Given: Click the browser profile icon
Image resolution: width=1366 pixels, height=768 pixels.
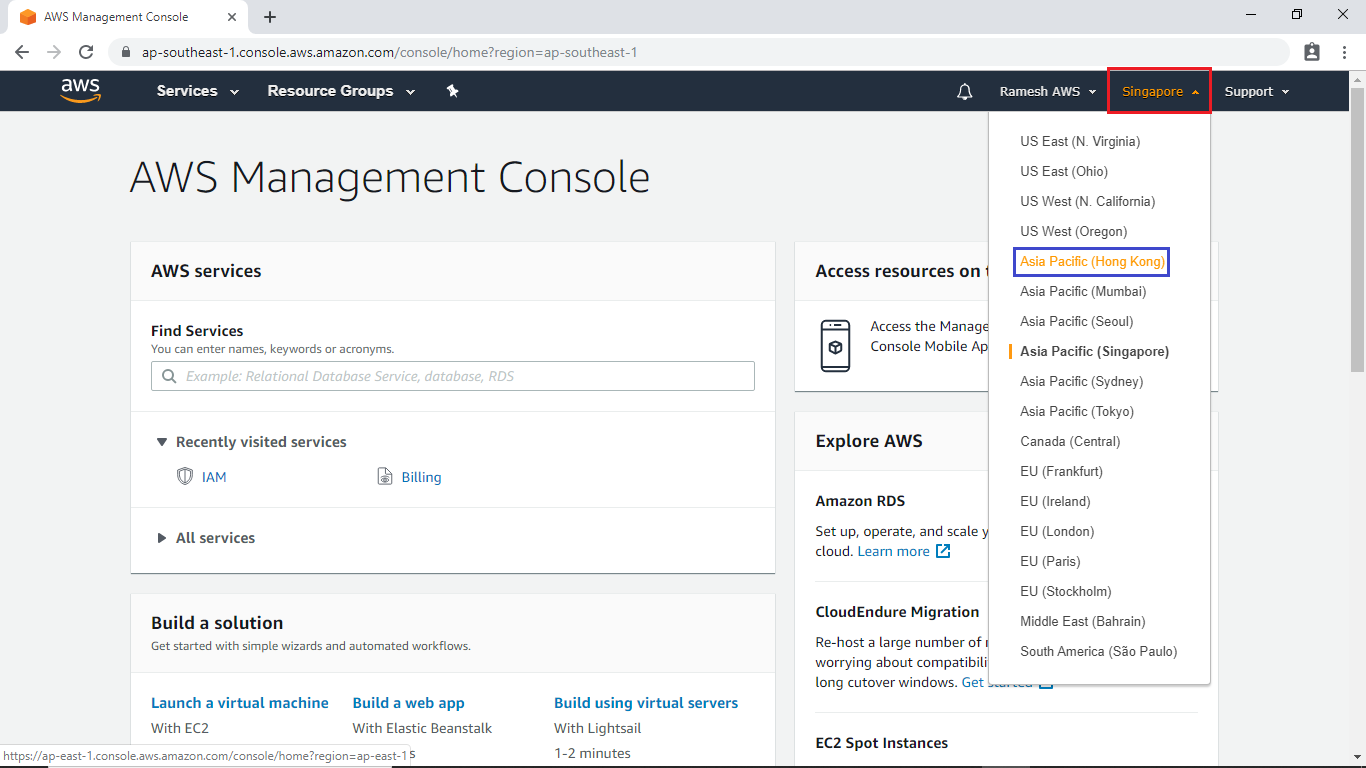Looking at the screenshot, I should pyautogui.click(x=1312, y=52).
